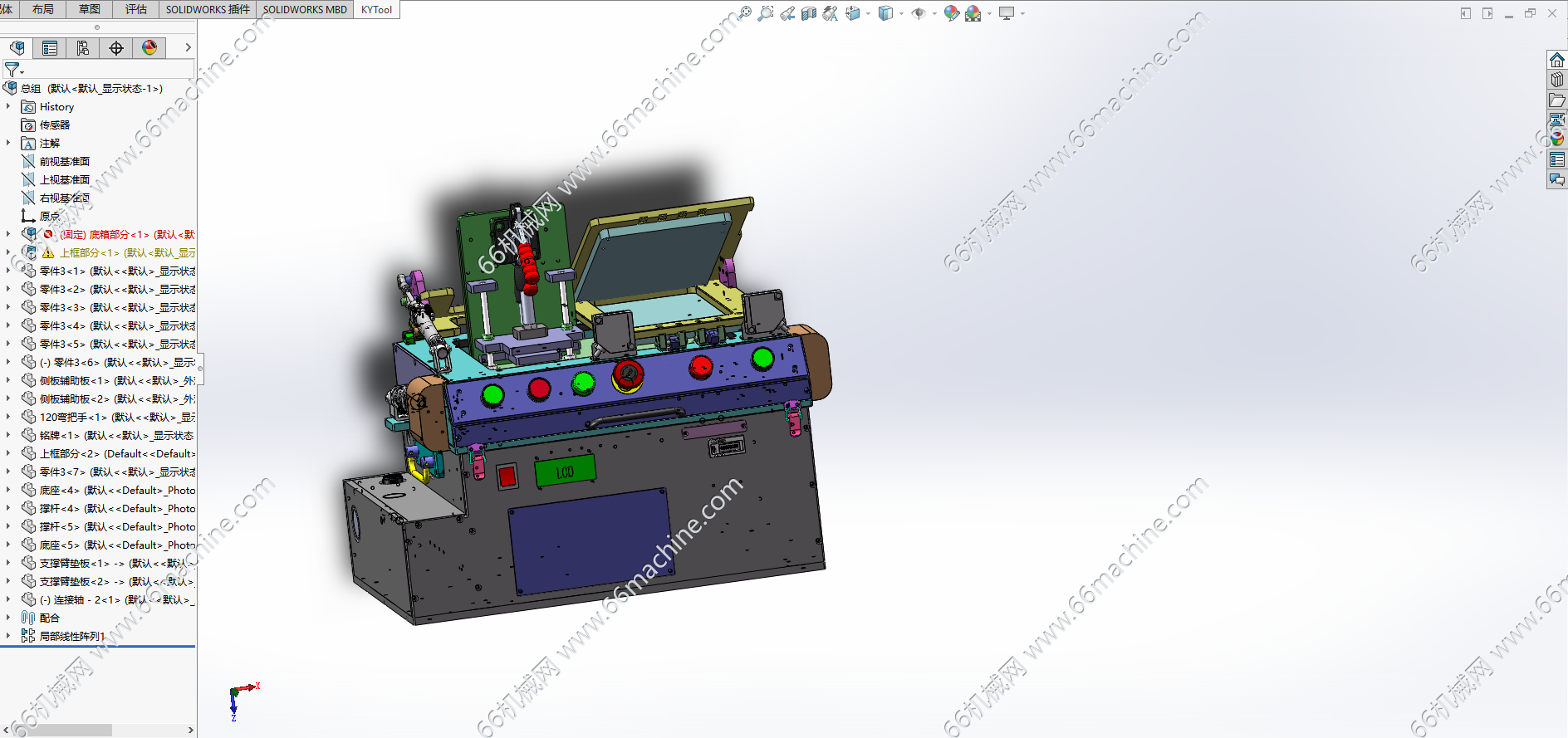Open the SOLIDWORKS 插件 ribbon tab

coord(208,9)
